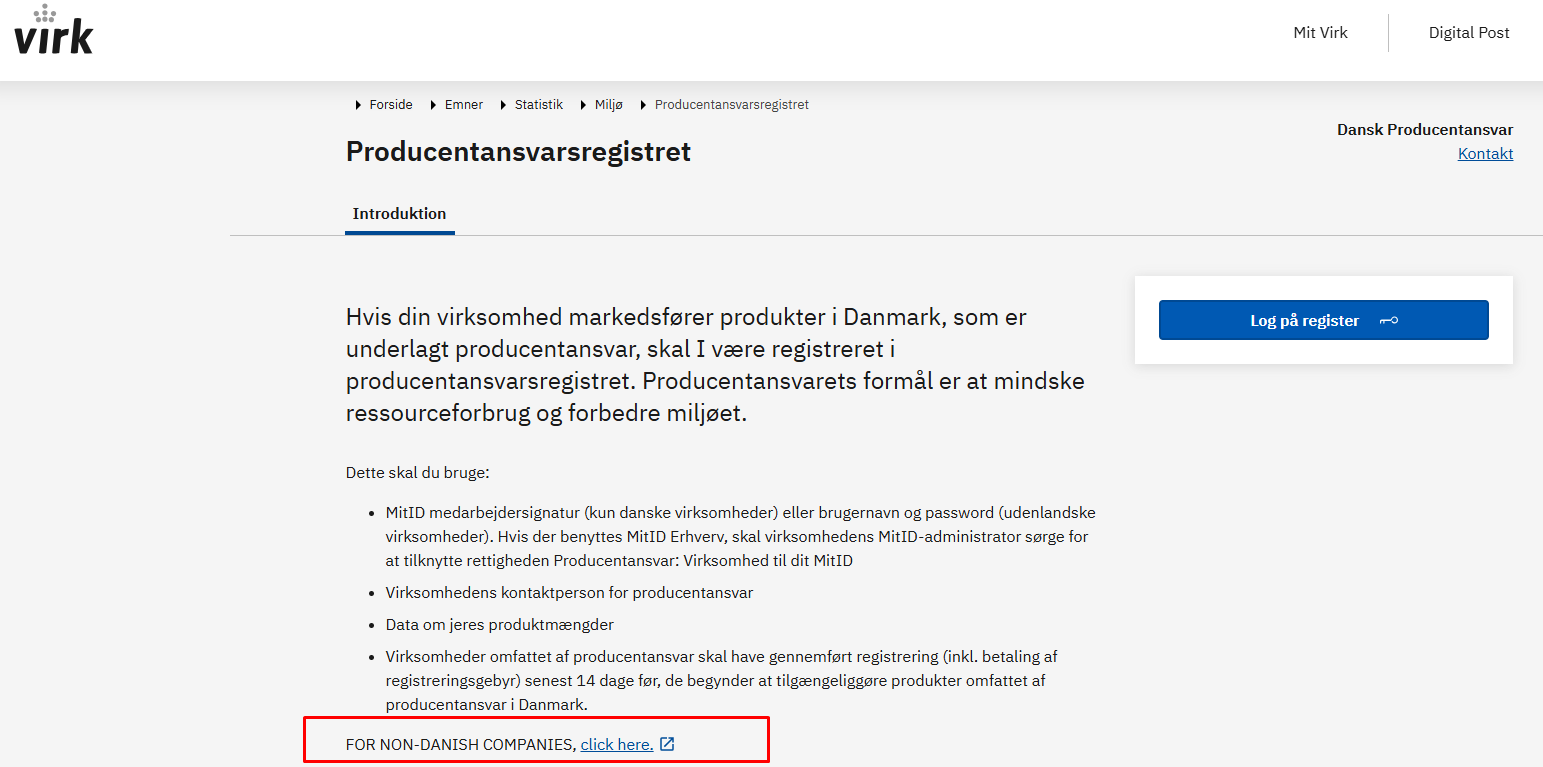Click the arrow before Emner breadcrumb

(434, 105)
